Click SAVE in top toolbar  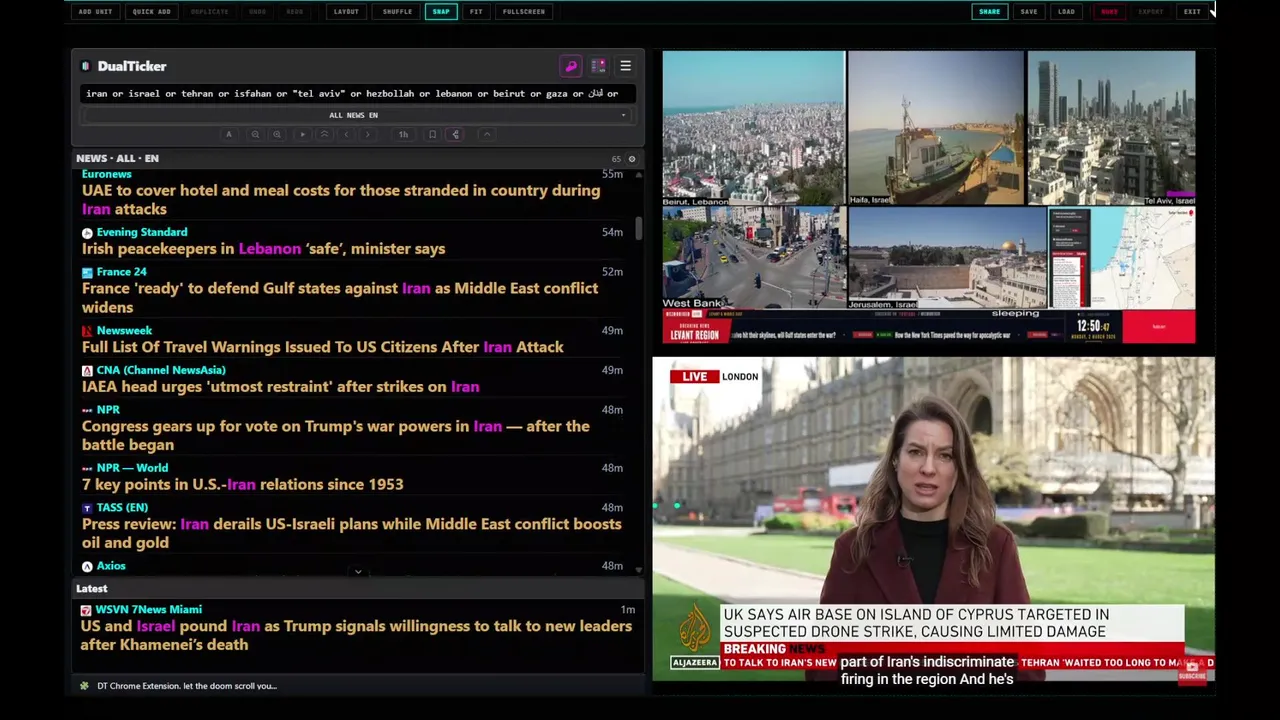[x=1029, y=12]
